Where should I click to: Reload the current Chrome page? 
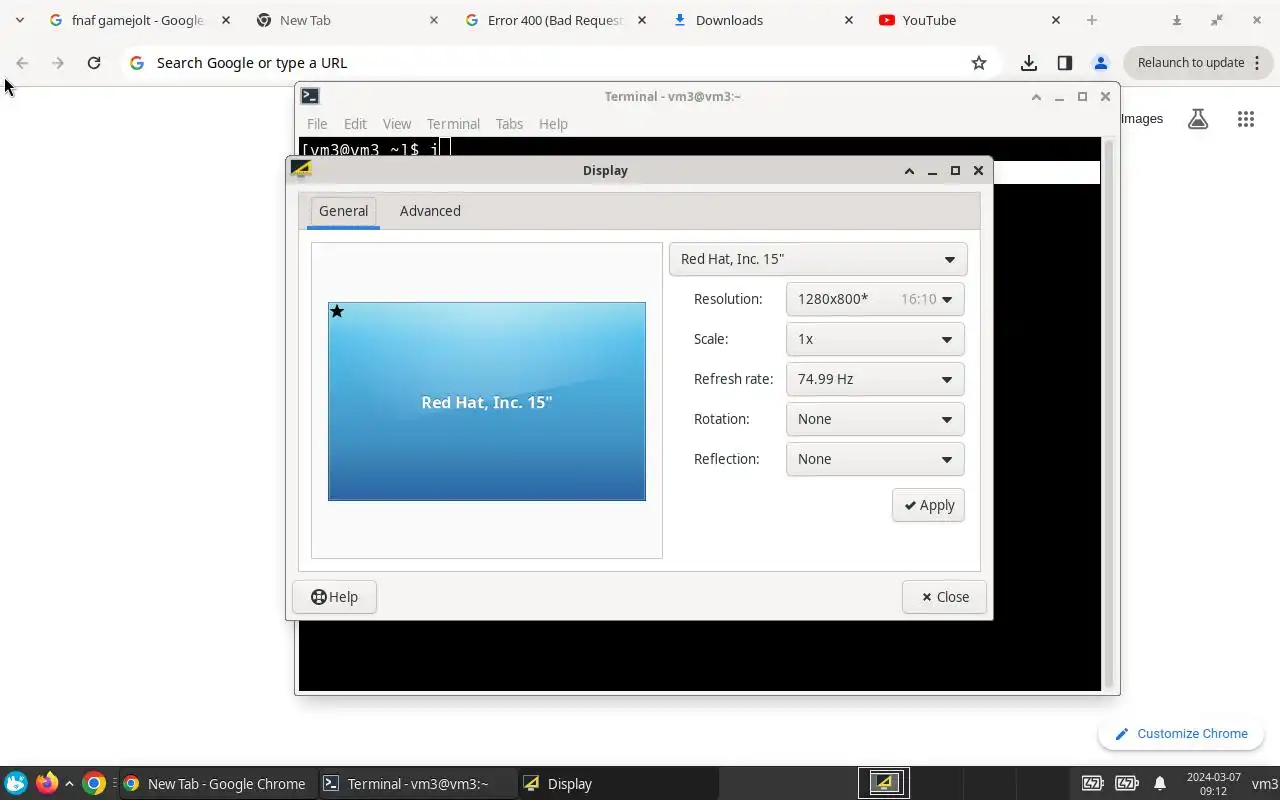pos(94,63)
